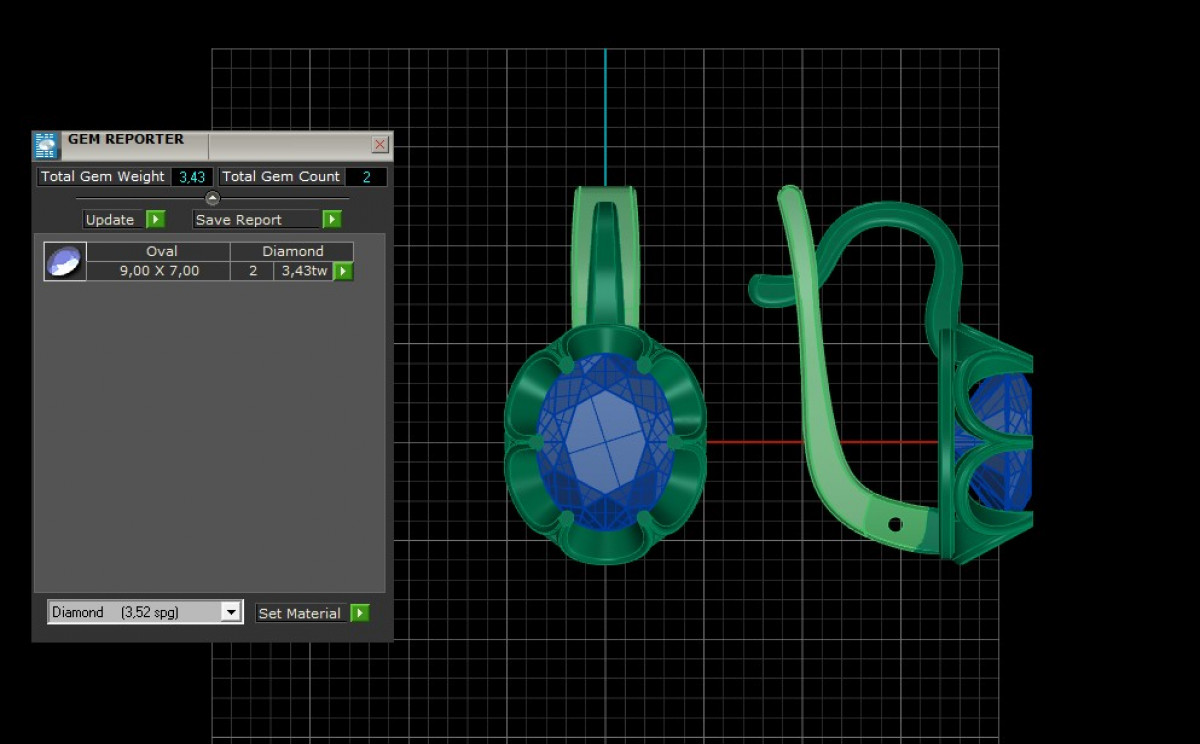Click the Diamond material column header
Image resolution: width=1200 pixels, height=744 pixels.
(293, 251)
